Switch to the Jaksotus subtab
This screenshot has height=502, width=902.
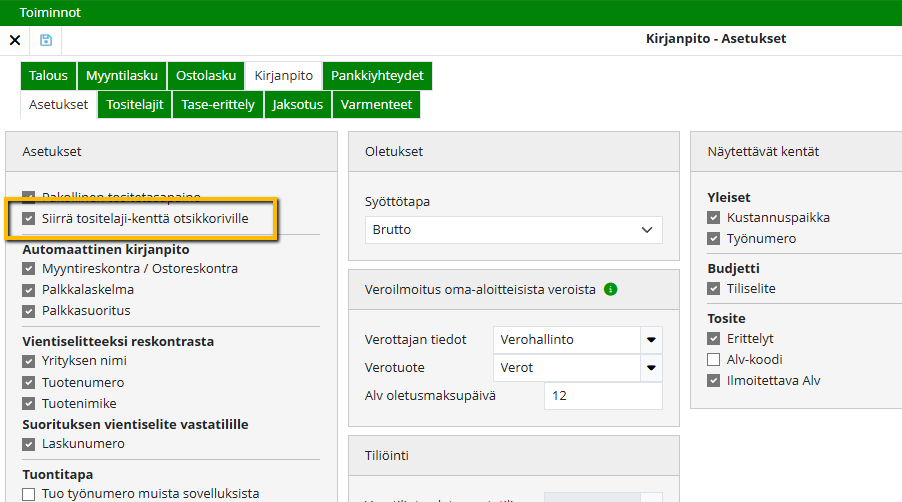[297, 104]
